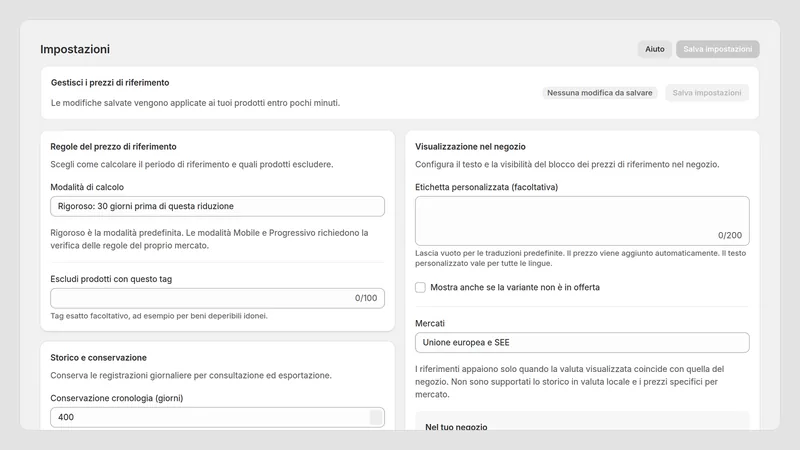Click the Impostazioni page heading
The height and width of the screenshot is (450, 800).
(75, 49)
